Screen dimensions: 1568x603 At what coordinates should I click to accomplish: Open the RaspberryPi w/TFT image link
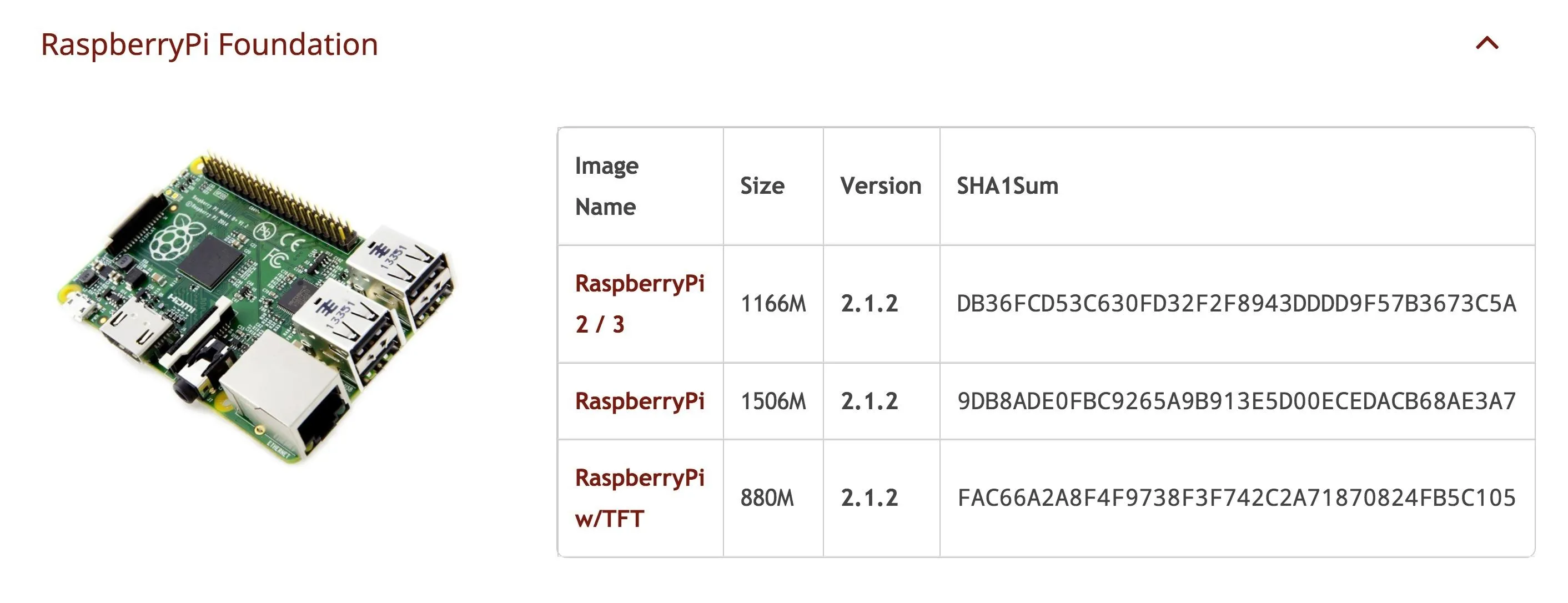[x=640, y=499]
